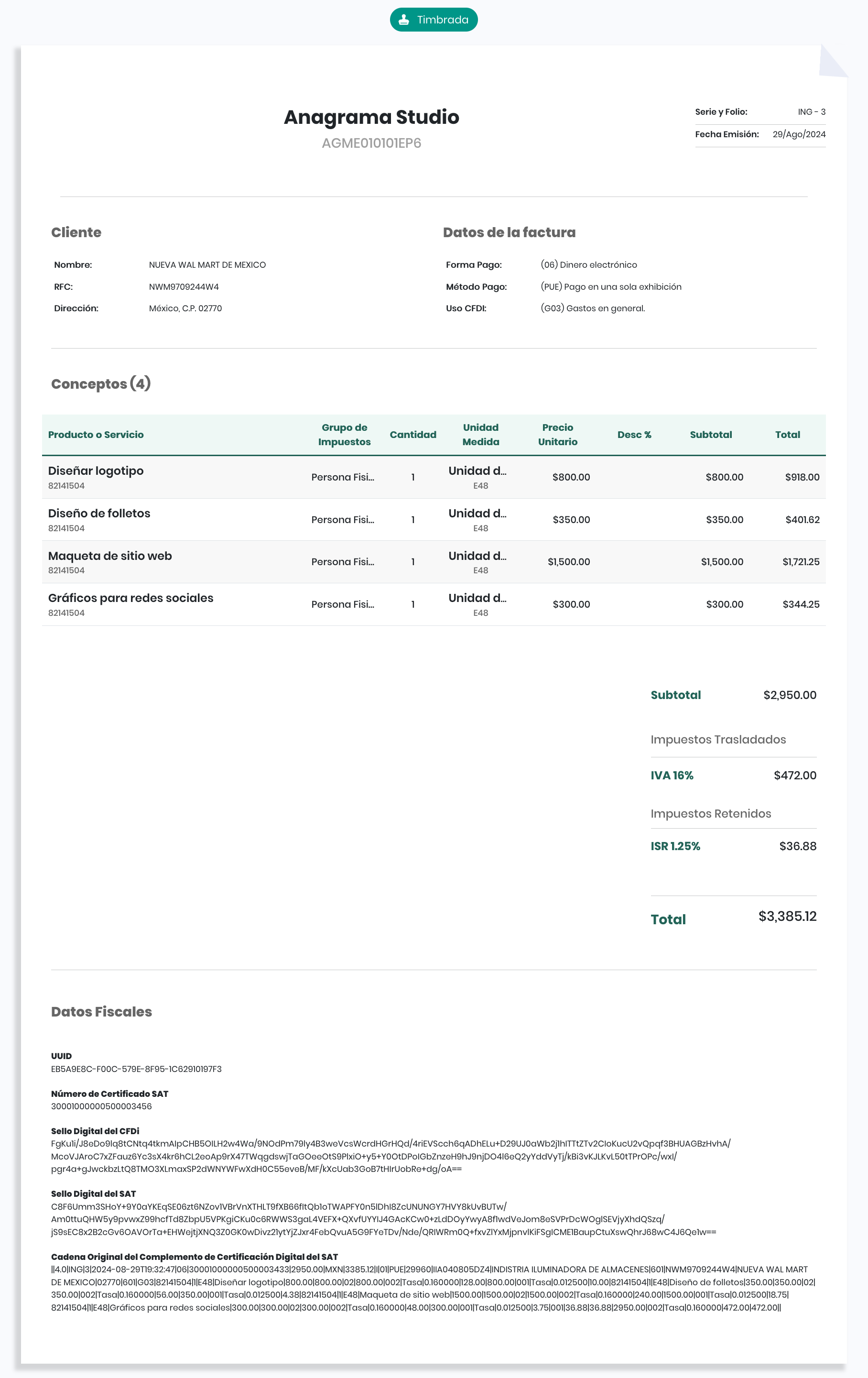868x1378 pixels.
Task: Click quantity 1 in the Gráficos para redes sociales row
Action: (x=413, y=604)
